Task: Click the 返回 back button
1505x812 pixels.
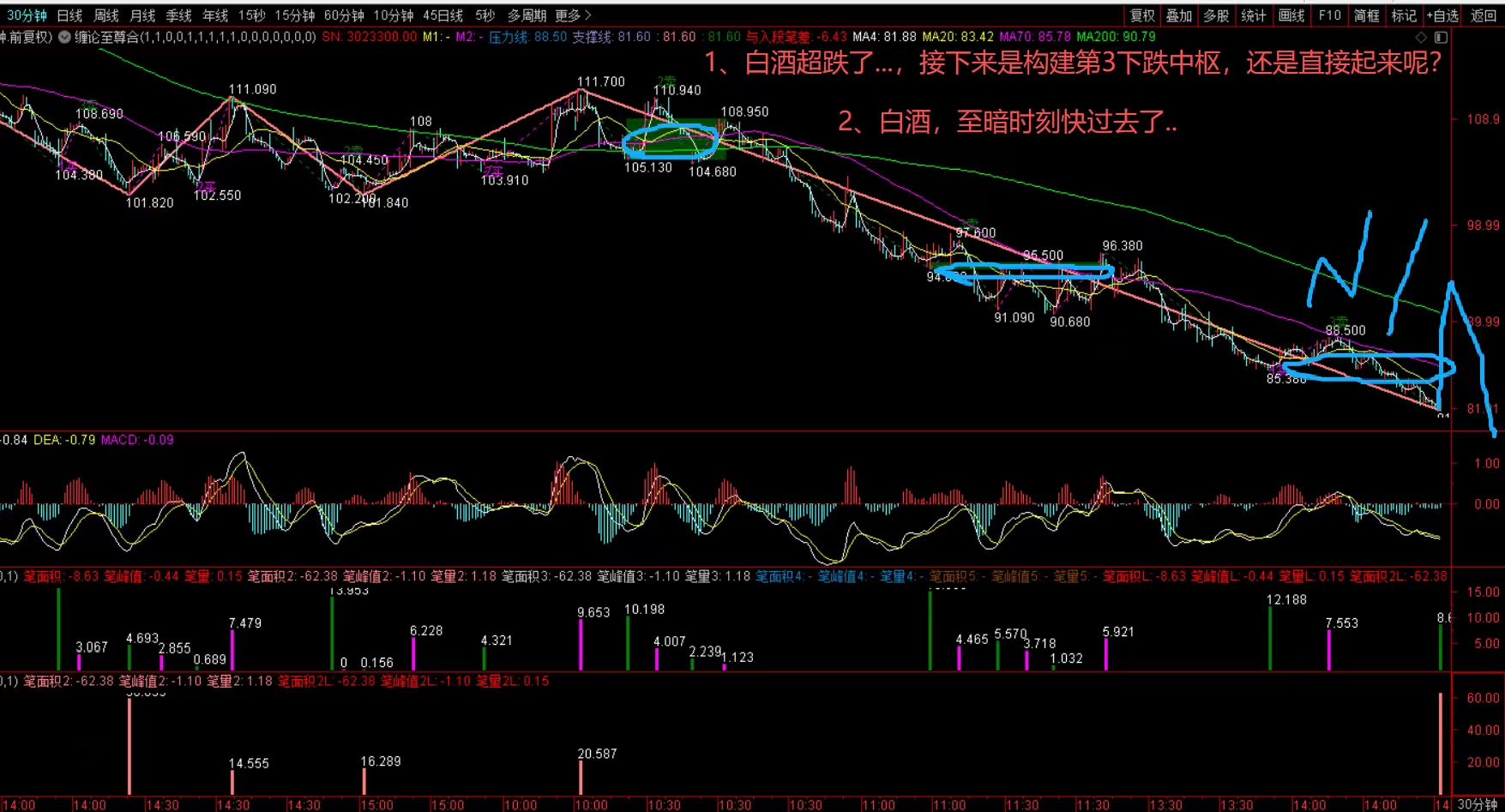Action: [1484, 15]
